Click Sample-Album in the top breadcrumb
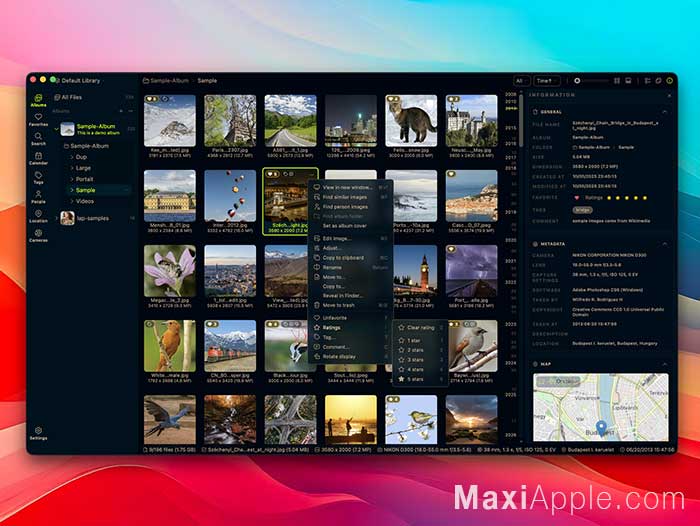 pos(169,81)
